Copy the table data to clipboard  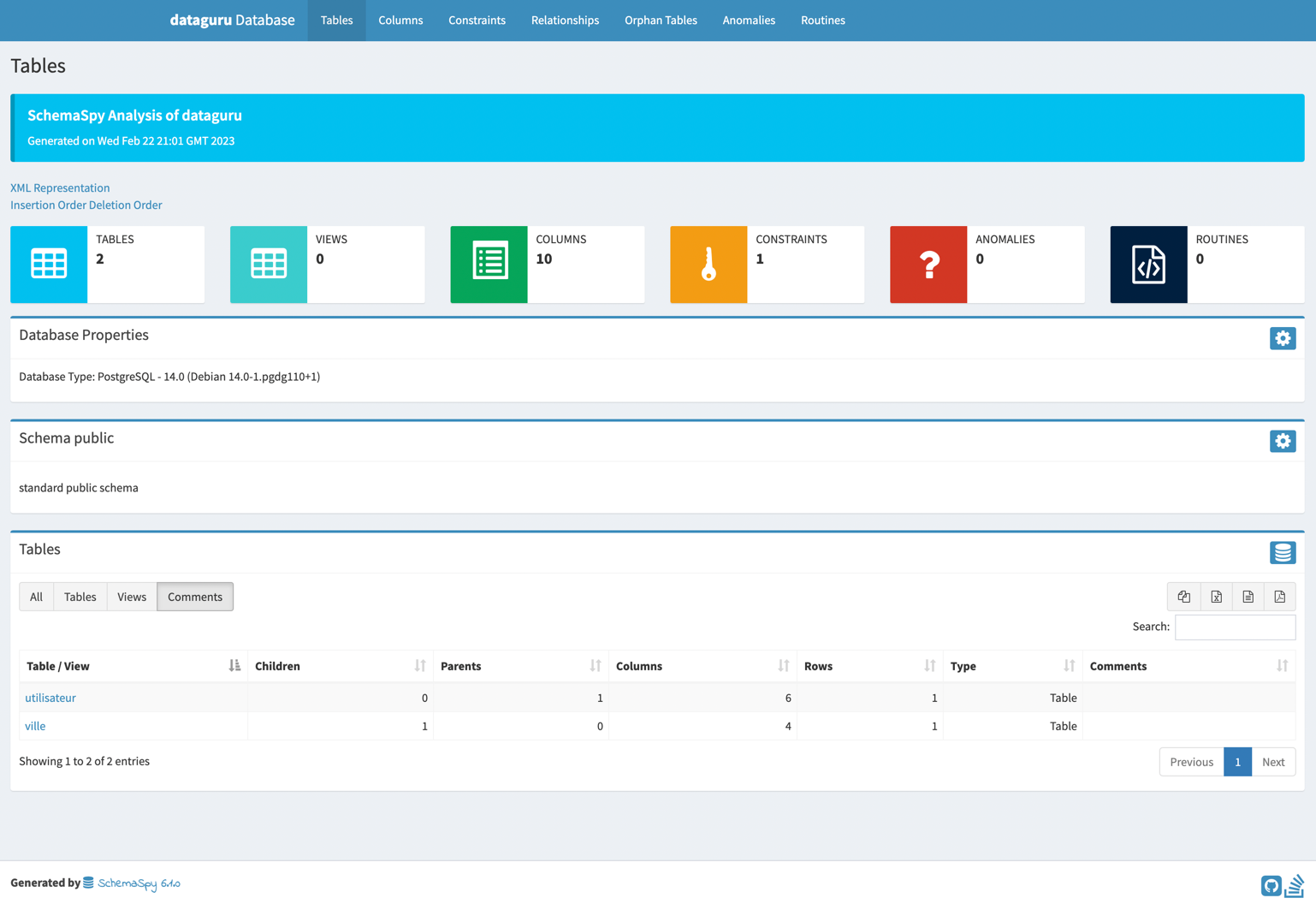pyautogui.click(x=1183, y=597)
